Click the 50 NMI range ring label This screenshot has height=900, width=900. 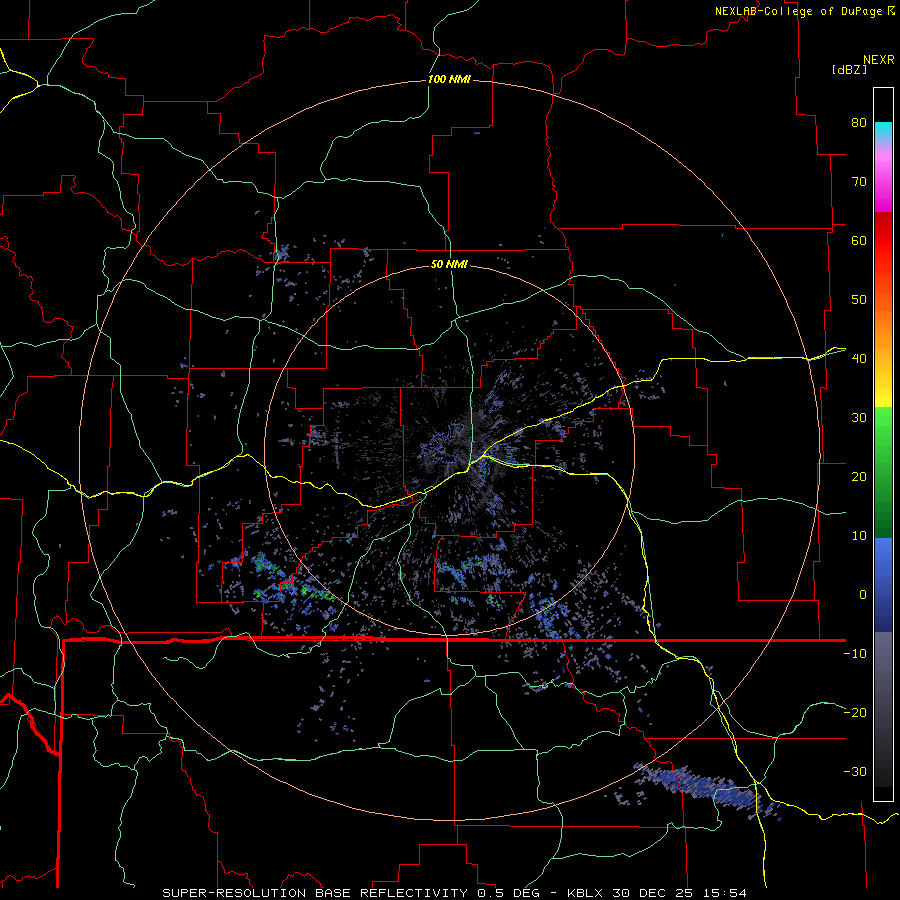(x=449, y=265)
